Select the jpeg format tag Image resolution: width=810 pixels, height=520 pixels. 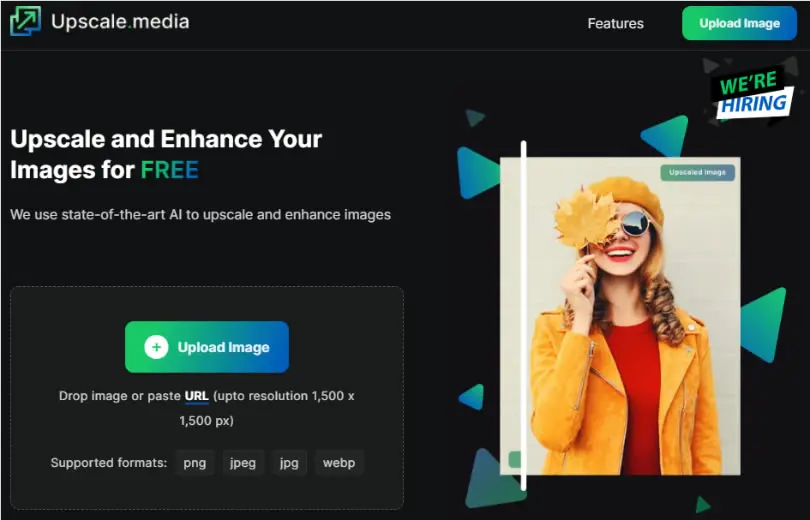tap(243, 463)
